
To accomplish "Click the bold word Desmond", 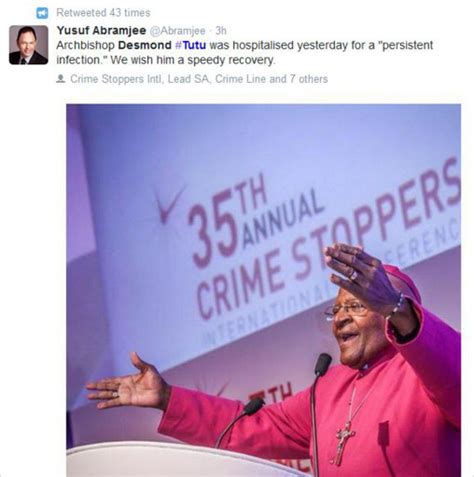I will pyautogui.click(x=145, y=45).
